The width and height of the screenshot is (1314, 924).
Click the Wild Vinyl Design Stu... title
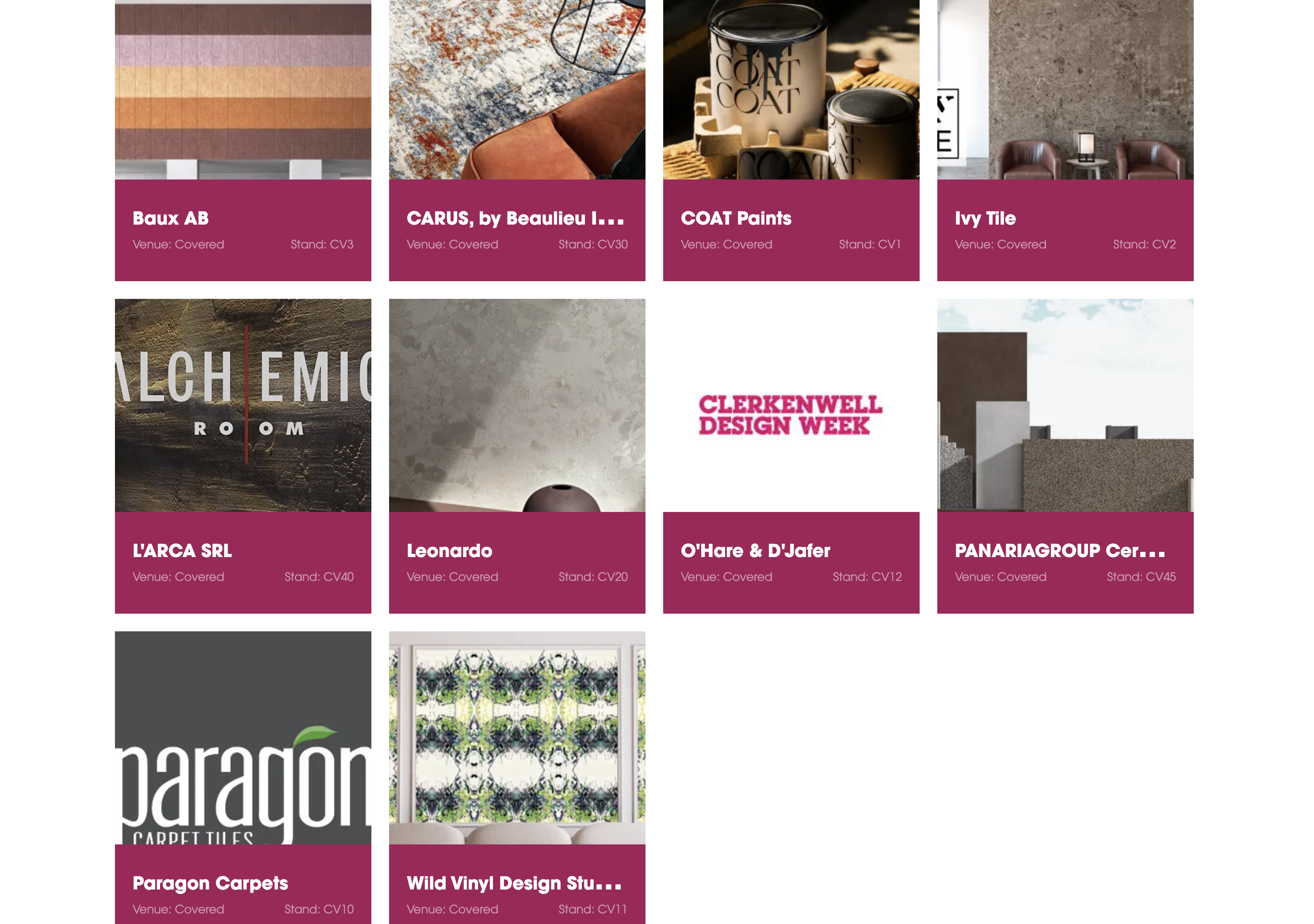click(514, 883)
